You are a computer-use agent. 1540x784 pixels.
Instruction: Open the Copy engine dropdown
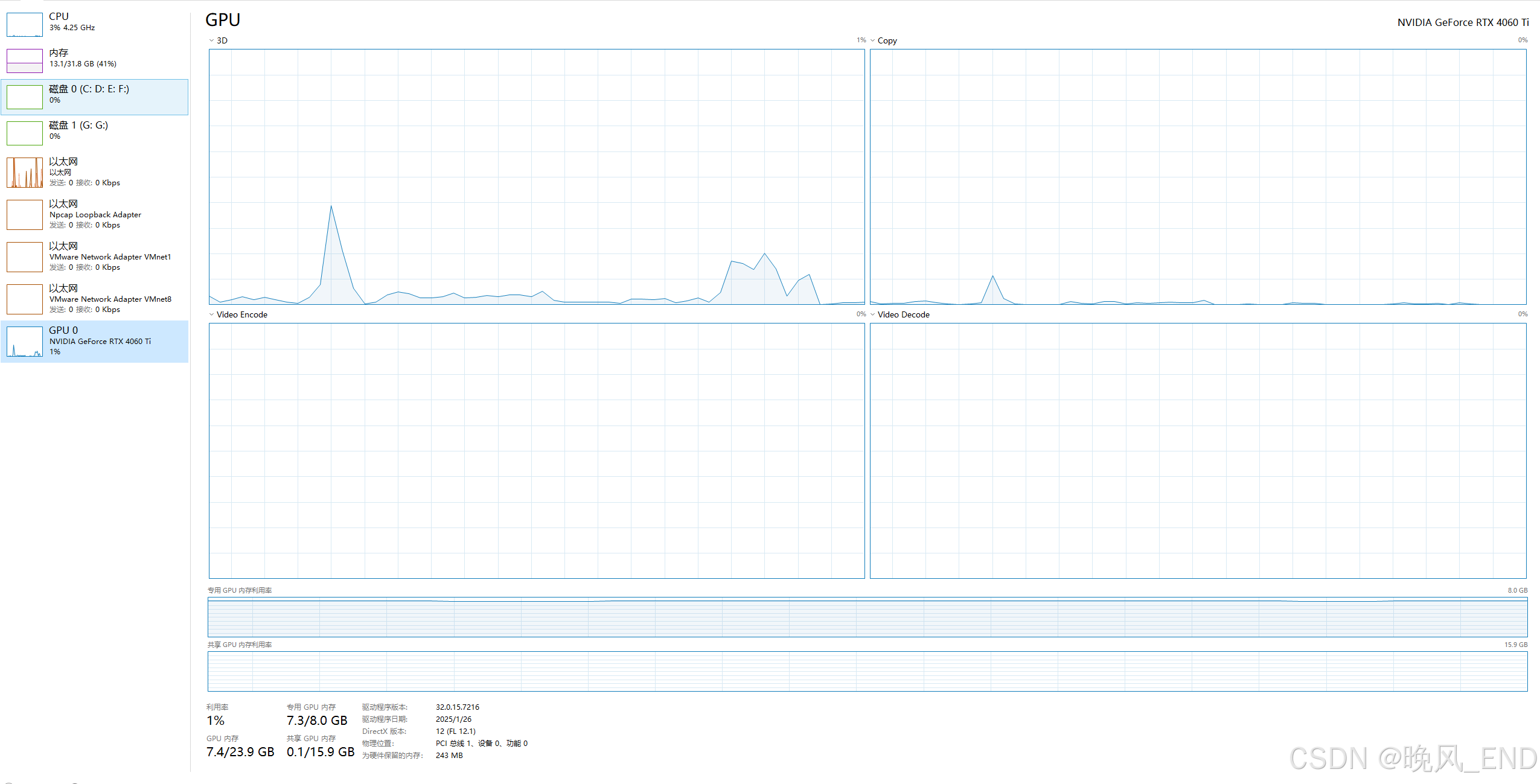(873, 40)
